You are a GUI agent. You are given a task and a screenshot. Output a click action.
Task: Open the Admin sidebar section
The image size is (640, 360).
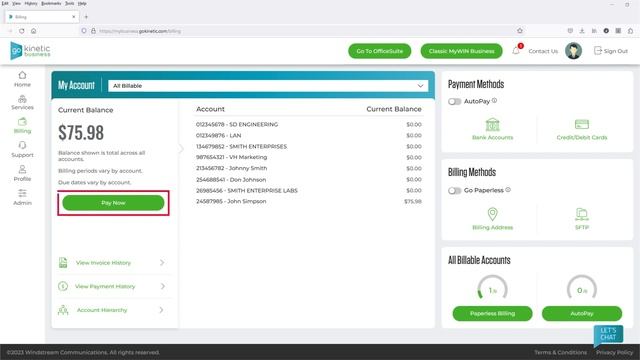[22, 197]
